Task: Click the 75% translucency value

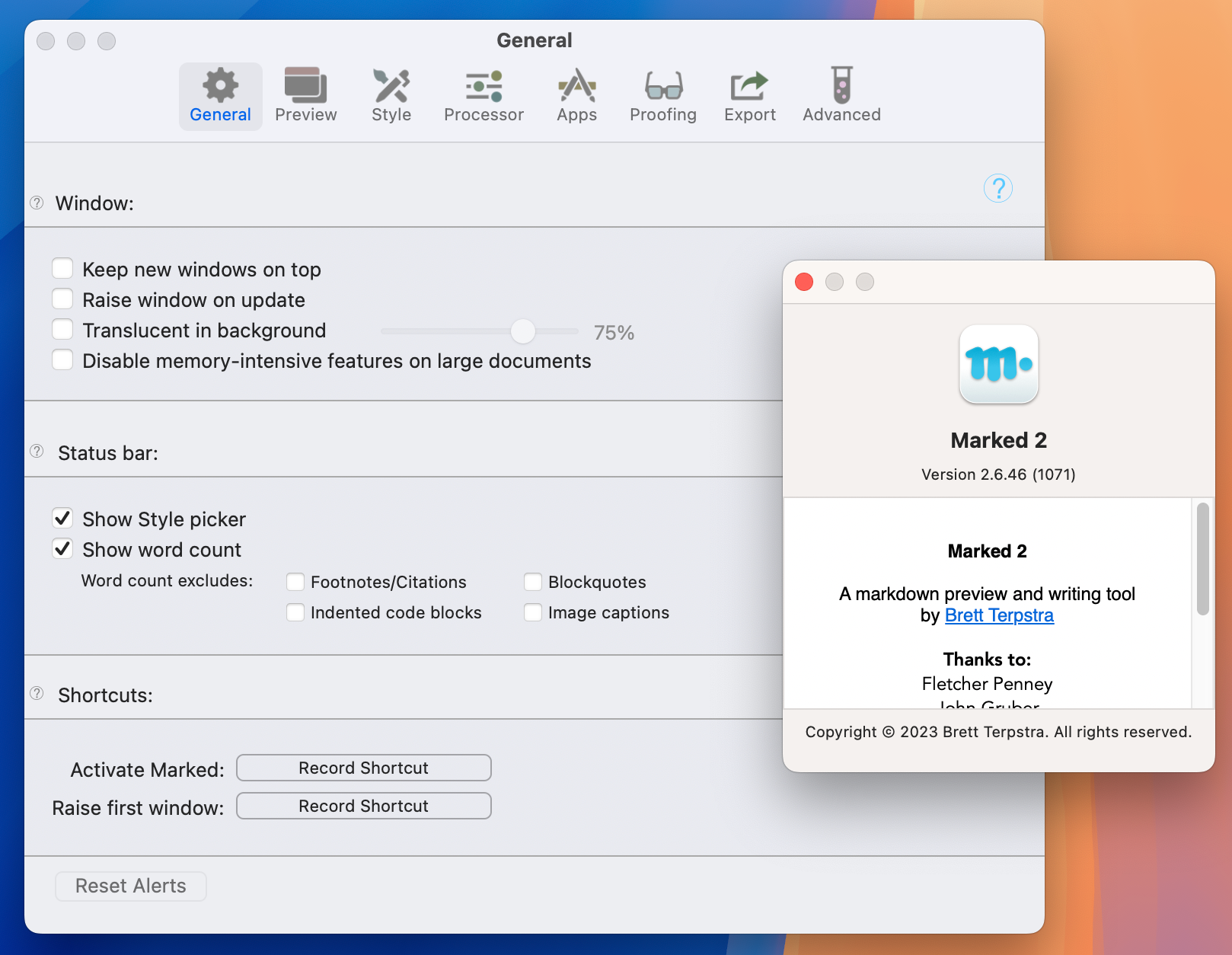Action: pos(614,333)
